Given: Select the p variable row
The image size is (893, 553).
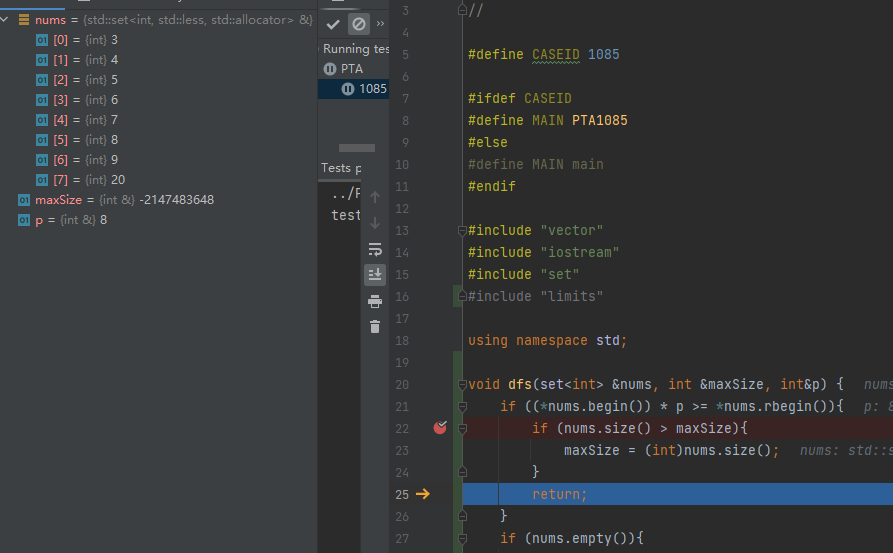Looking at the screenshot, I should (158, 220).
